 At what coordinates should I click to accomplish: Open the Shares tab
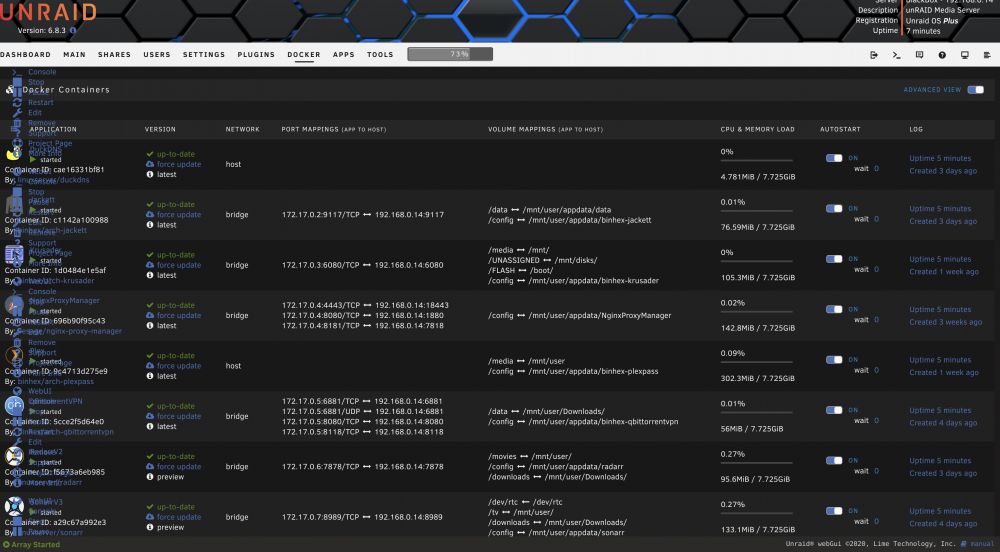(x=114, y=55)
